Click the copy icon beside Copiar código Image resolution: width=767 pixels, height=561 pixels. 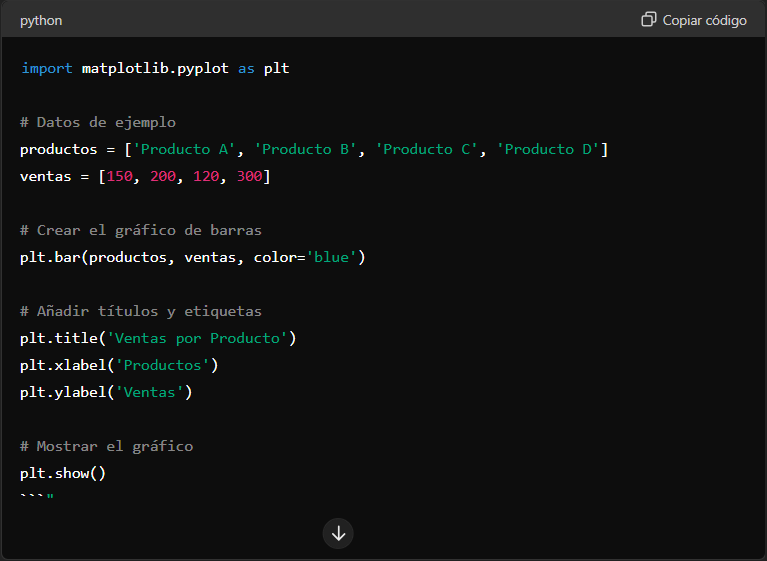649,20
